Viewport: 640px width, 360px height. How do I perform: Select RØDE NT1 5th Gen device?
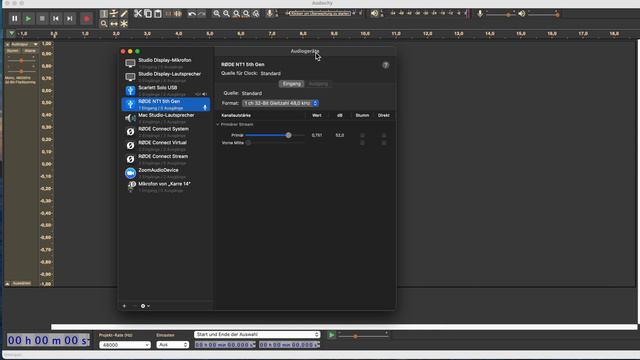pos(166,104)
